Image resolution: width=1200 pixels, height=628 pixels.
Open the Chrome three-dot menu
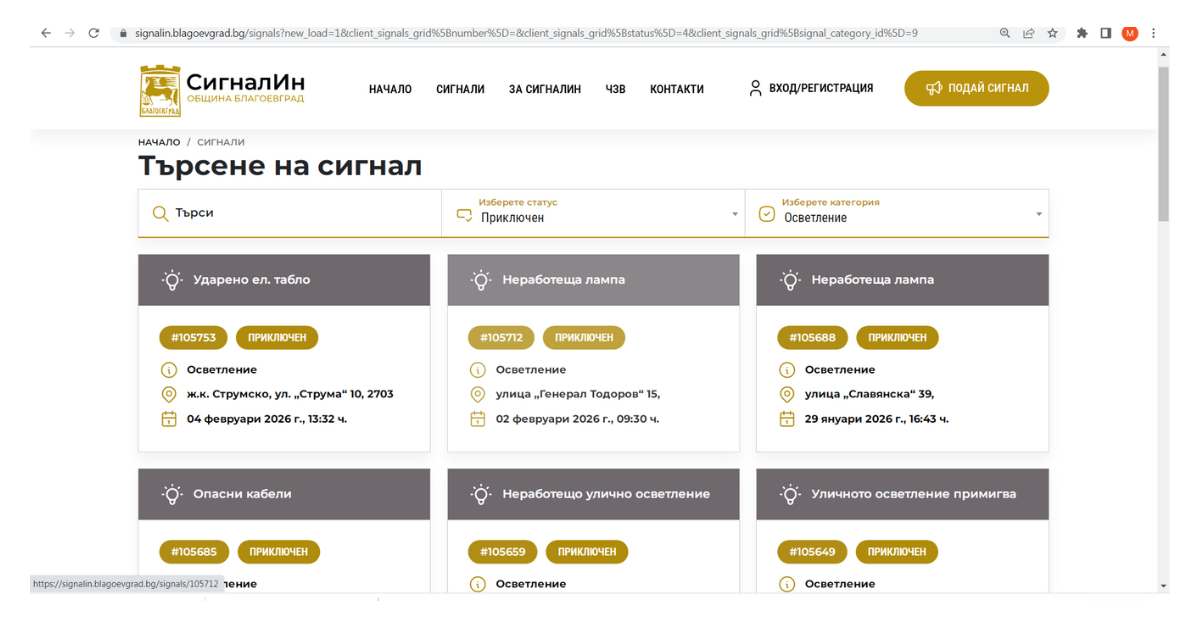coord(1154,33)
